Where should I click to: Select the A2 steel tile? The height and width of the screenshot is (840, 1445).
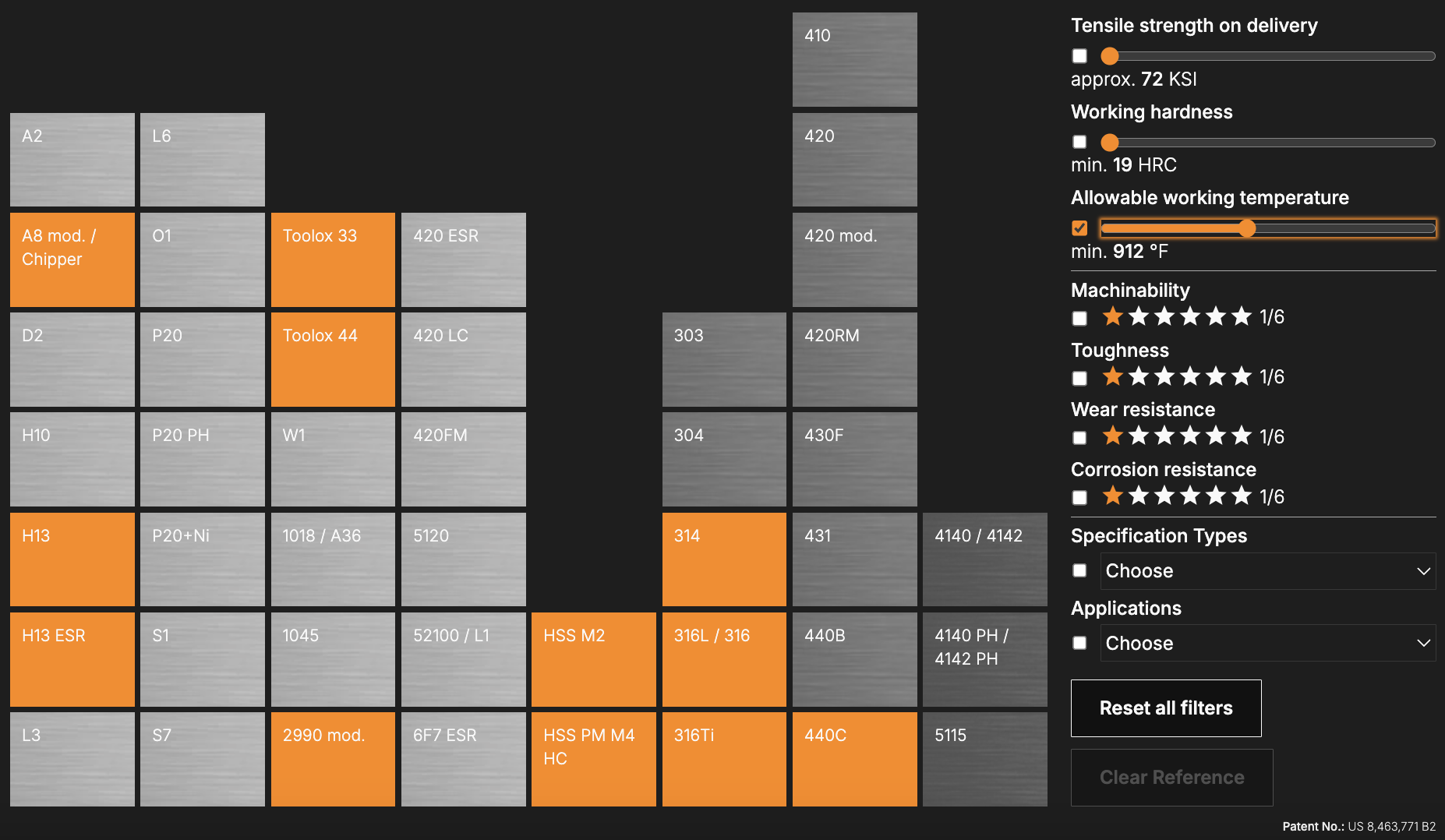point(72,160)
